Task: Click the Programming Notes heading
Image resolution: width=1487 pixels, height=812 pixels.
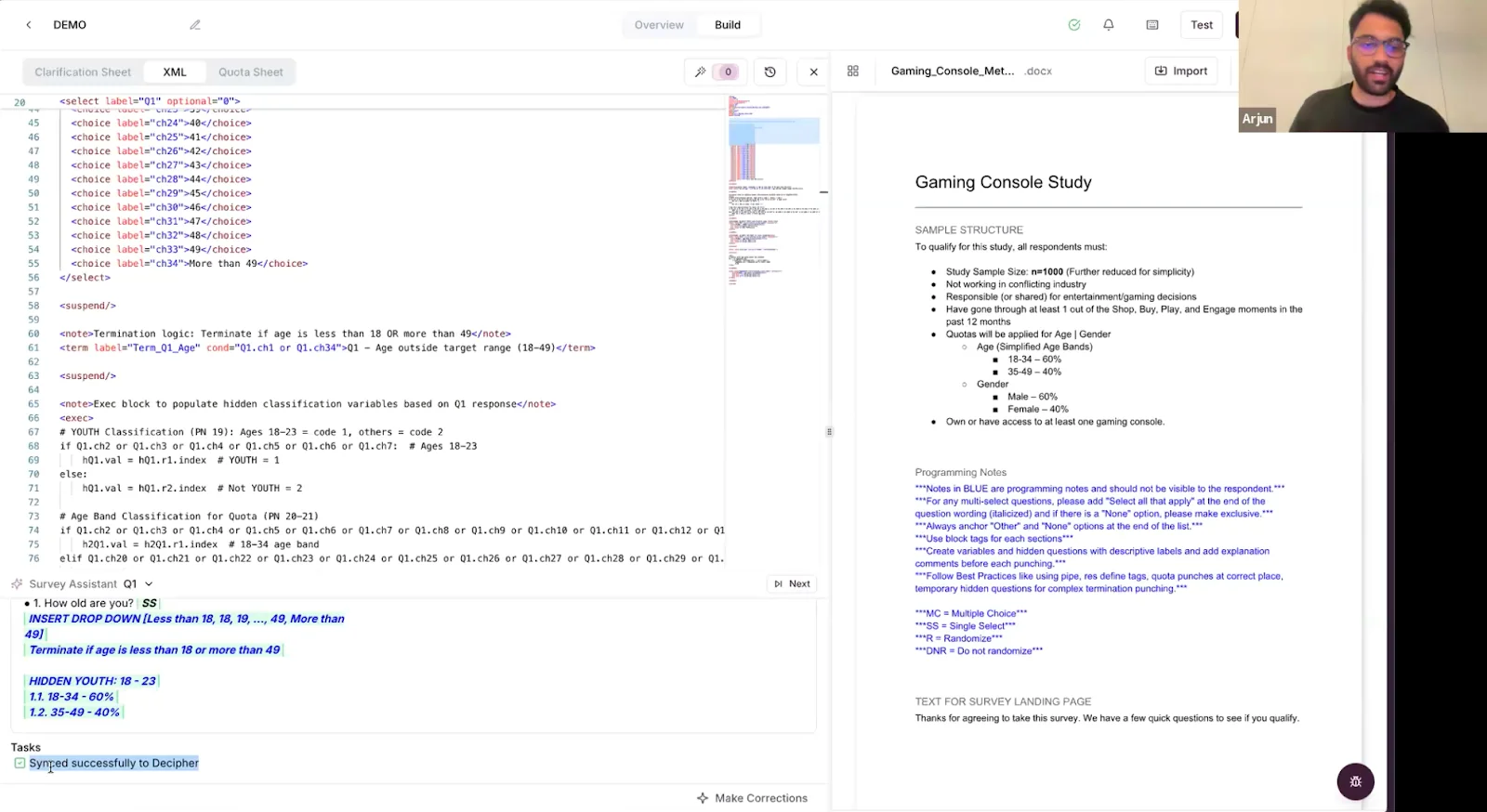Action: pyautogui.click(x=960, y=472)
